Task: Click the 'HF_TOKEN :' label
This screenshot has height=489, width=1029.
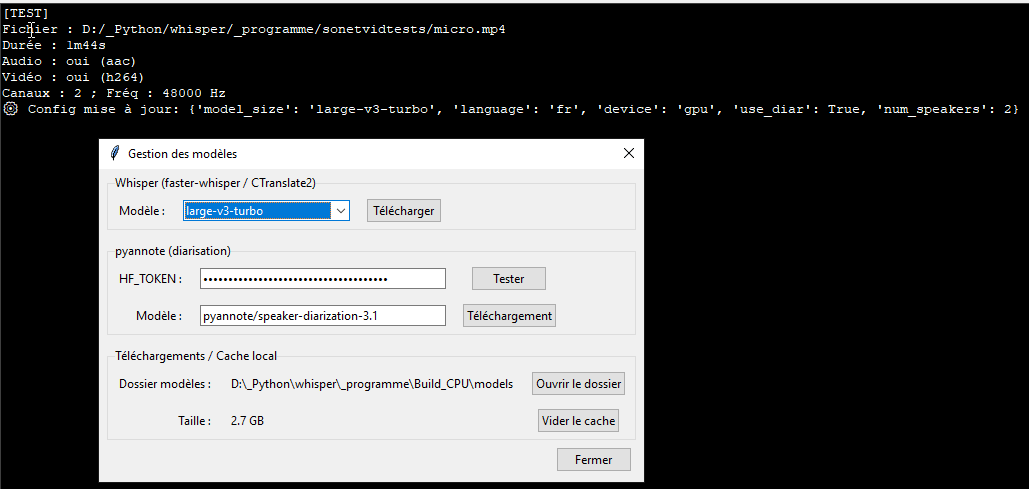Action: click(x=150, y=278)
